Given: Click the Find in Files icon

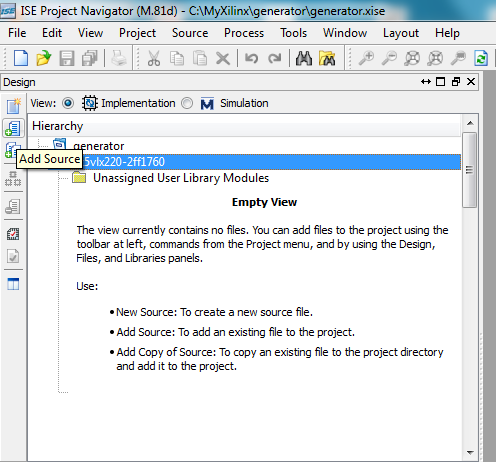Looking at the screenshot, I should [327, 58].
